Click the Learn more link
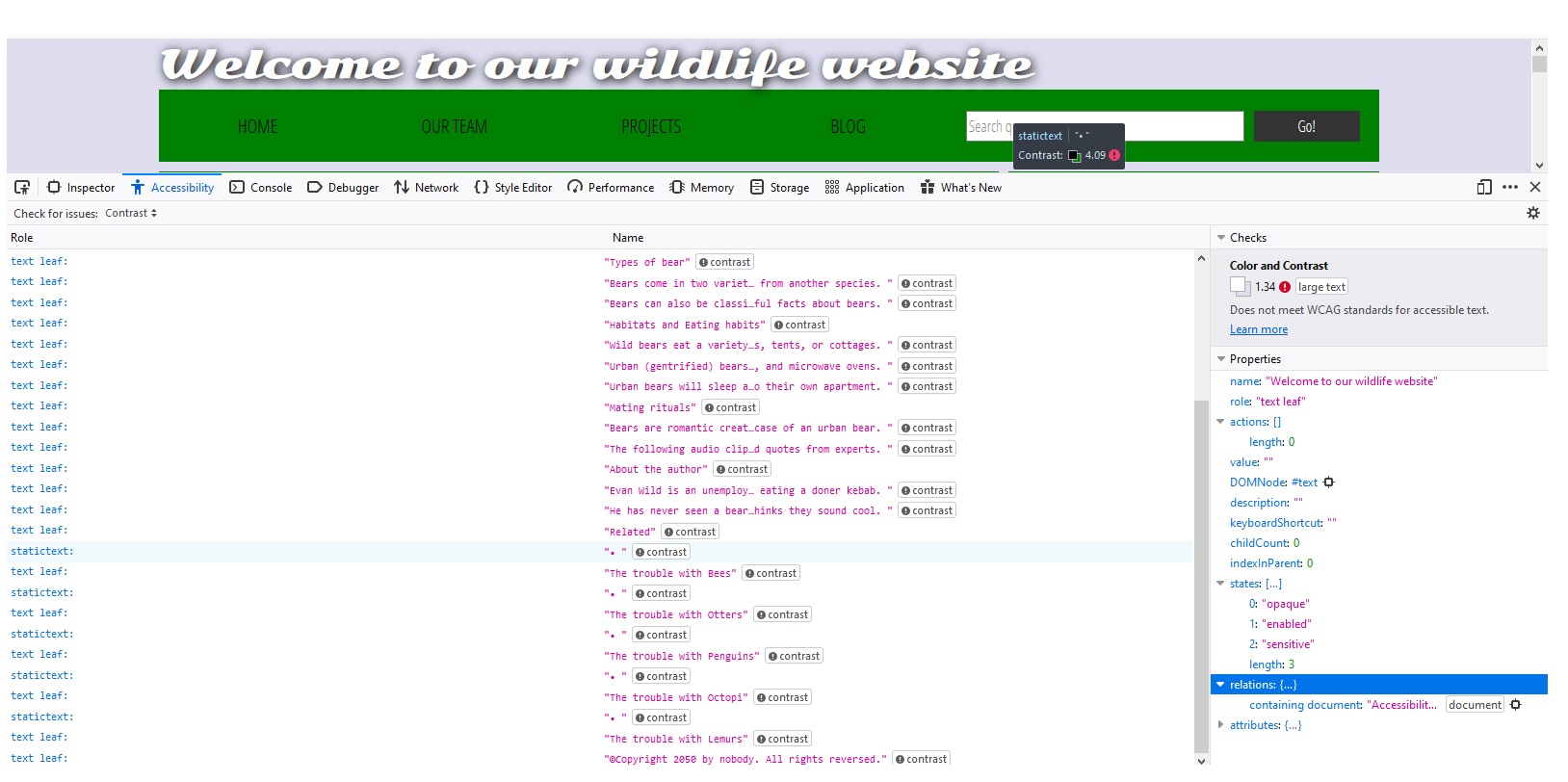Image resolution: width=1568 pixels, height=782 pixels. point(1258,329)
